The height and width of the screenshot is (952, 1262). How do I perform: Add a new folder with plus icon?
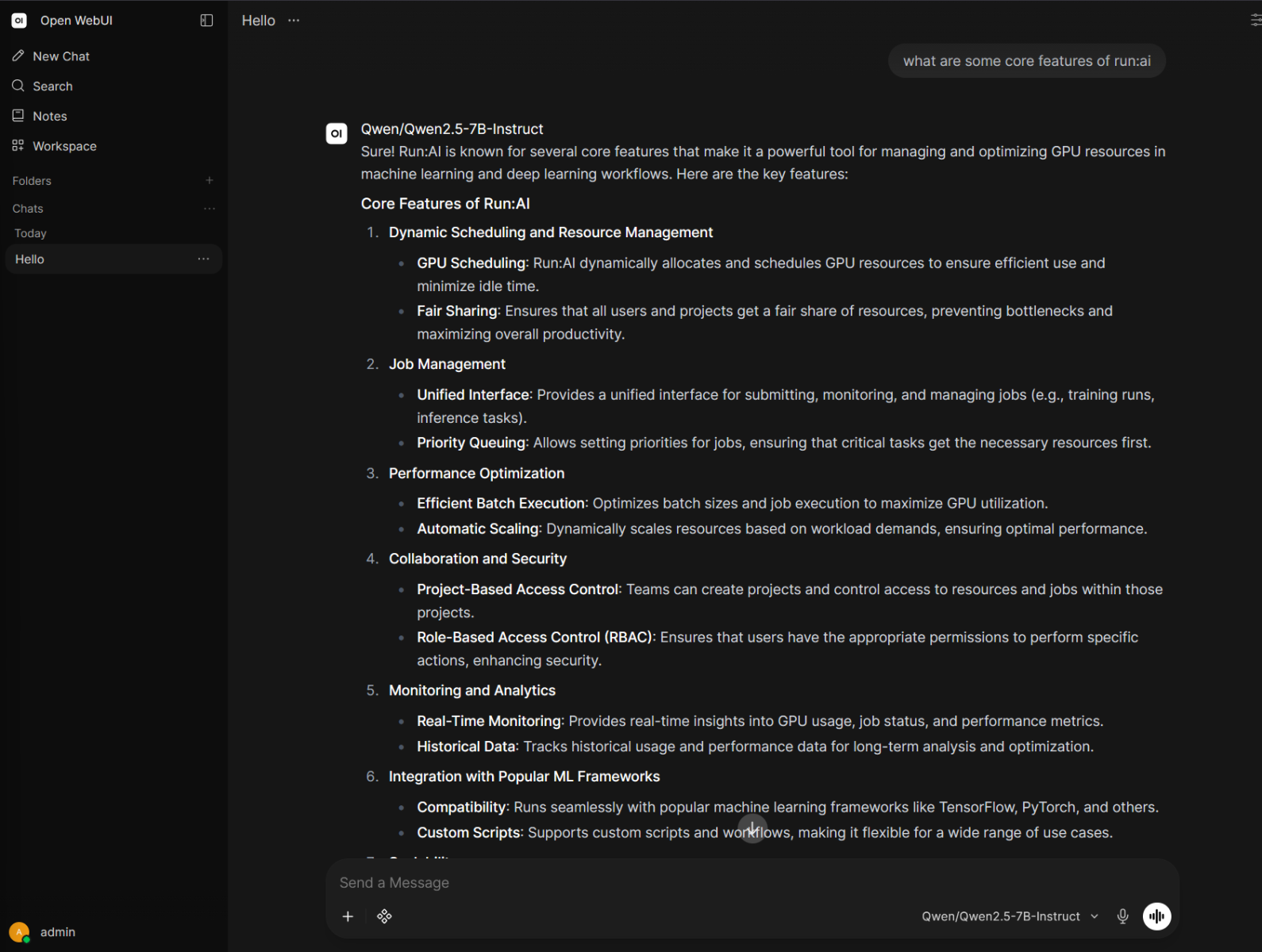pos(210,180)
